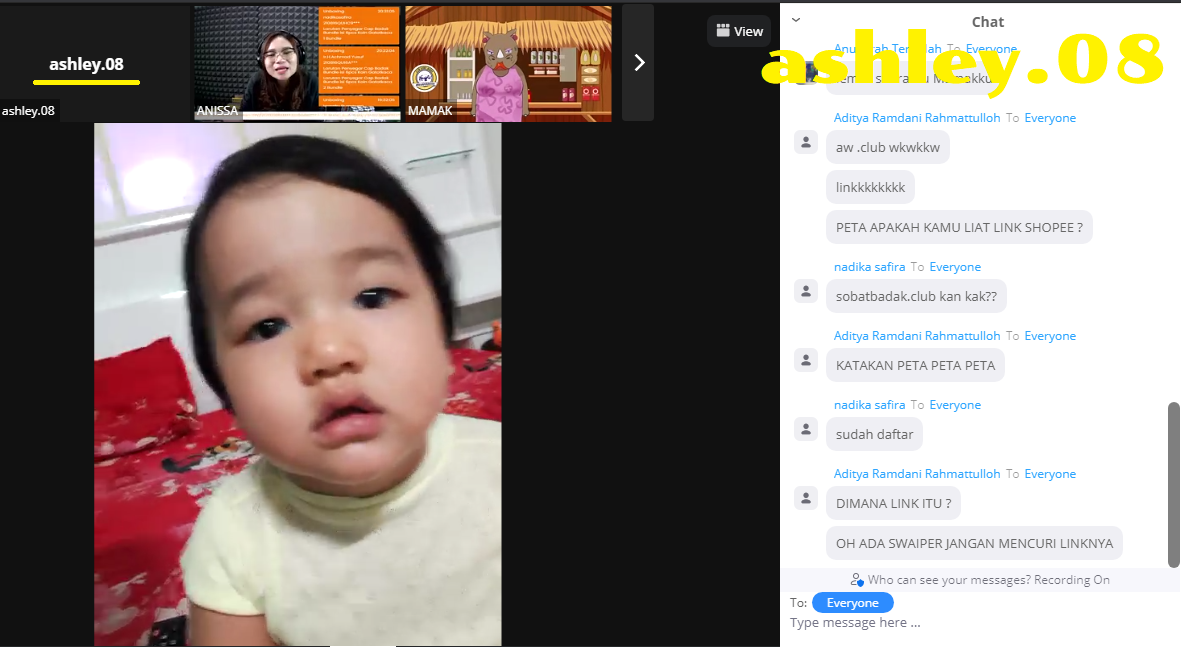Click sender name above 'aw .club wkwkkw'
Screen dimensions: 1181x647
tap(917, 118)
